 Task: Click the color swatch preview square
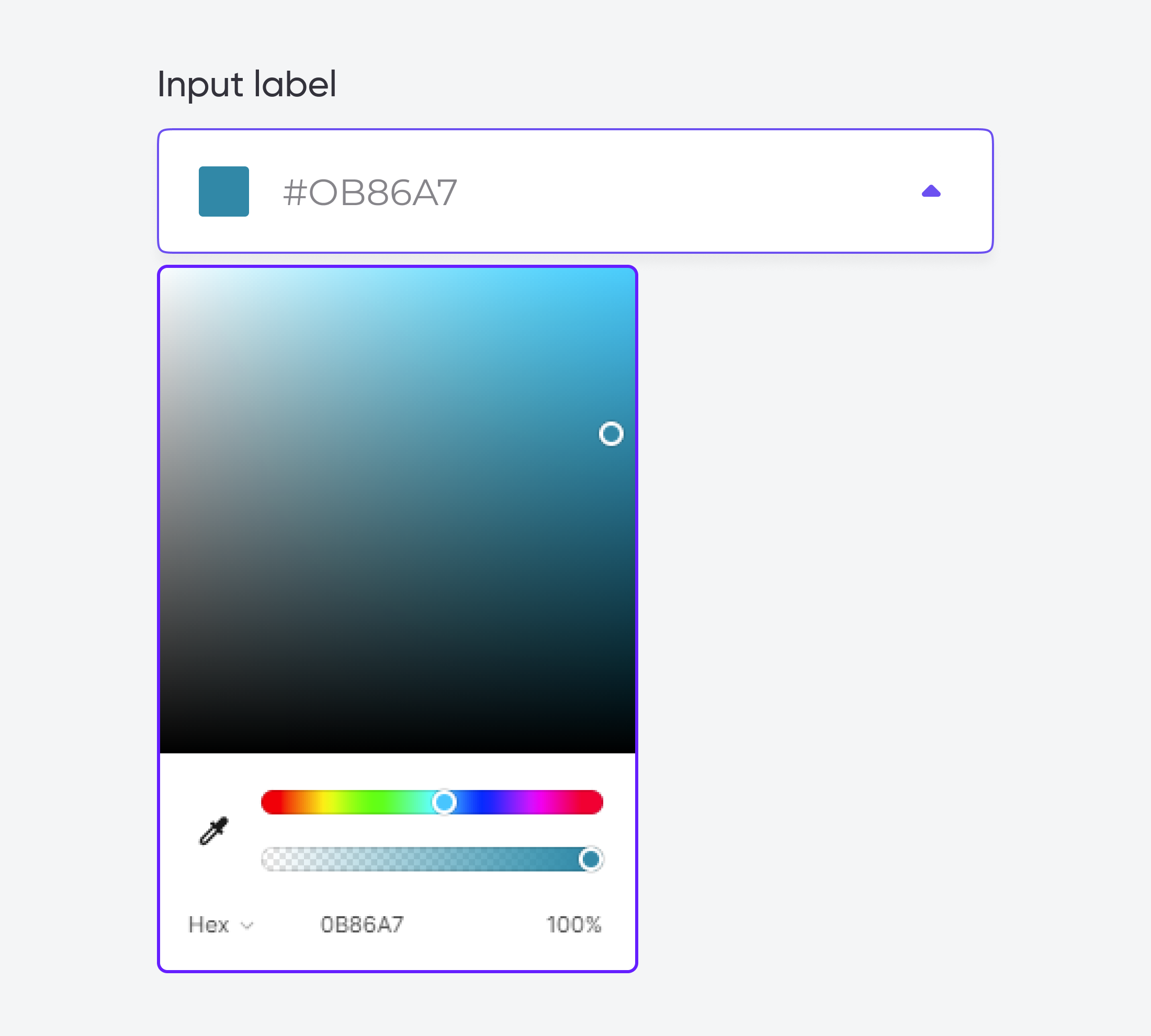coord(225,191)
